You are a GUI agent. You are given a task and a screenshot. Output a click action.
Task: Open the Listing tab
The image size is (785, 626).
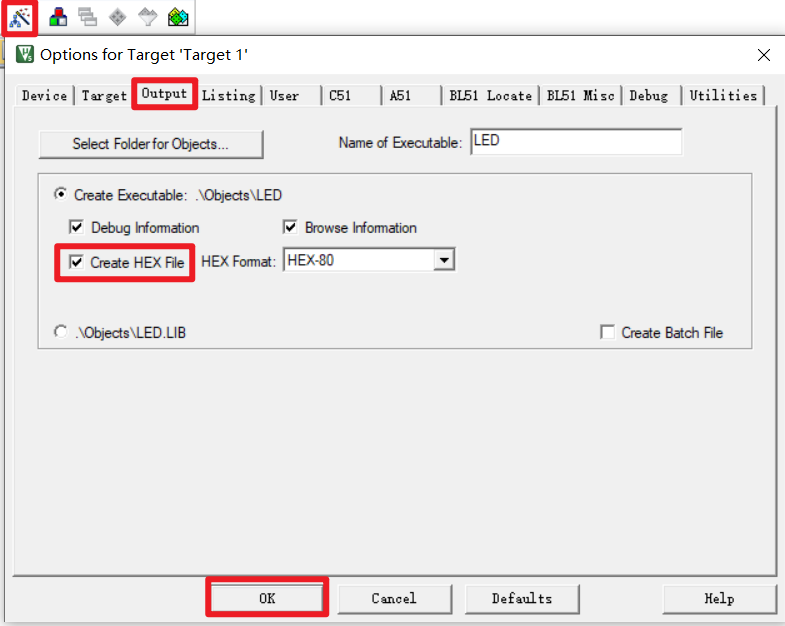coord(229,96)
